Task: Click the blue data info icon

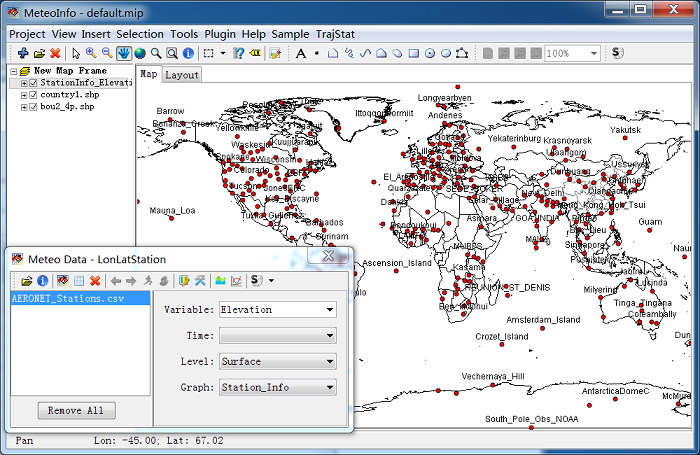Action: click(43, 281)
